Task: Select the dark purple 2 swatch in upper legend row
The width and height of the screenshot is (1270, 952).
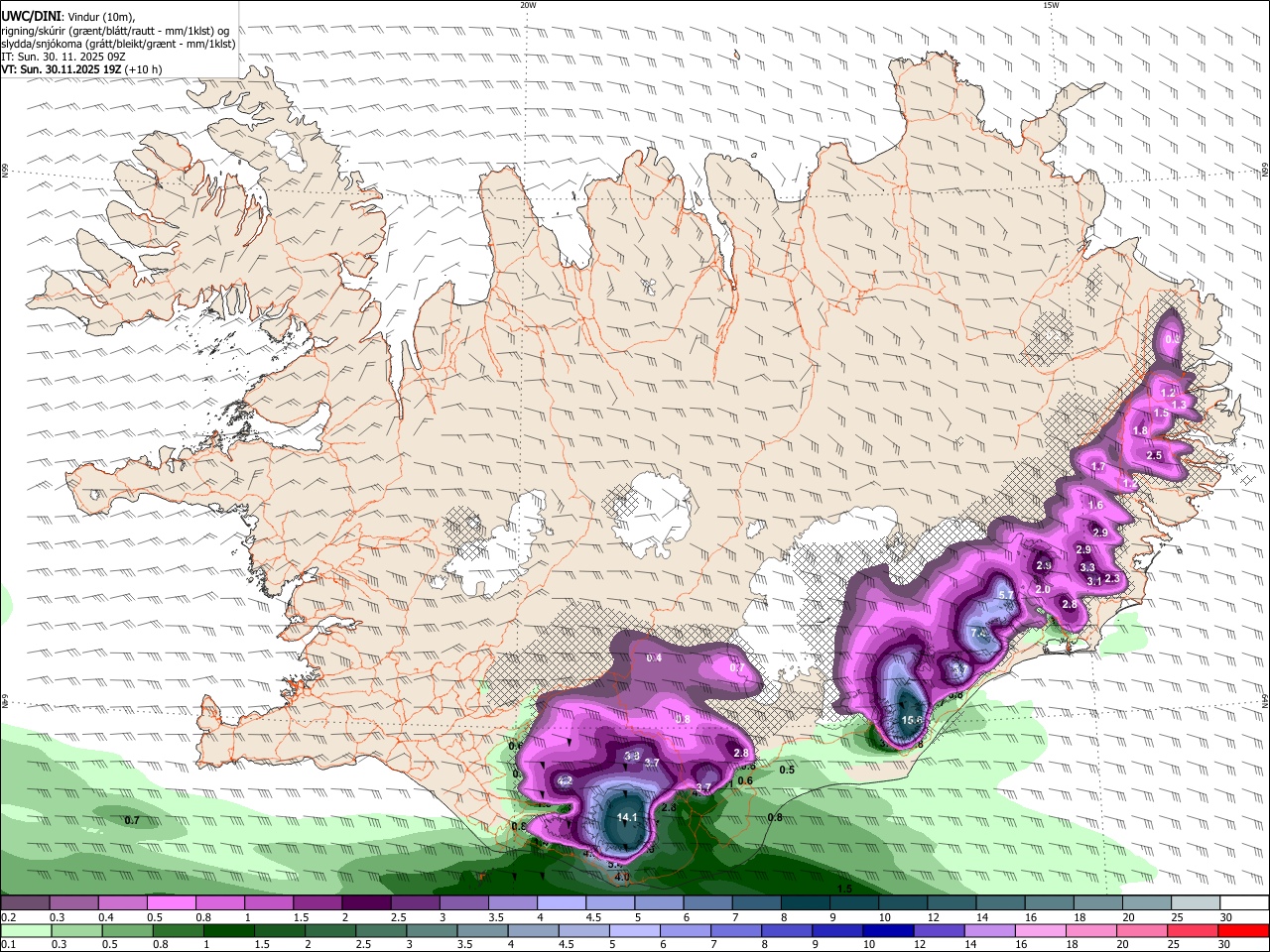Action: click(x=365, y=903)
